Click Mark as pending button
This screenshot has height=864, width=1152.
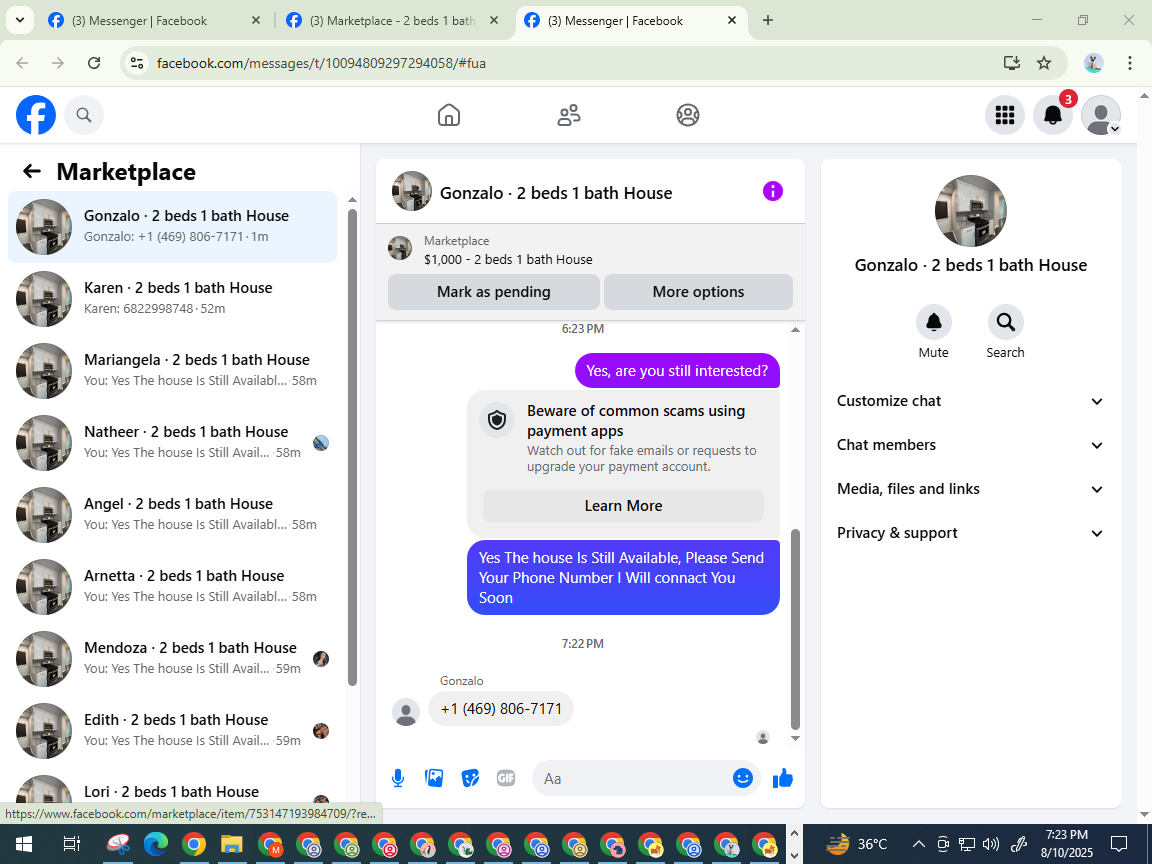[x=494, y=292]
